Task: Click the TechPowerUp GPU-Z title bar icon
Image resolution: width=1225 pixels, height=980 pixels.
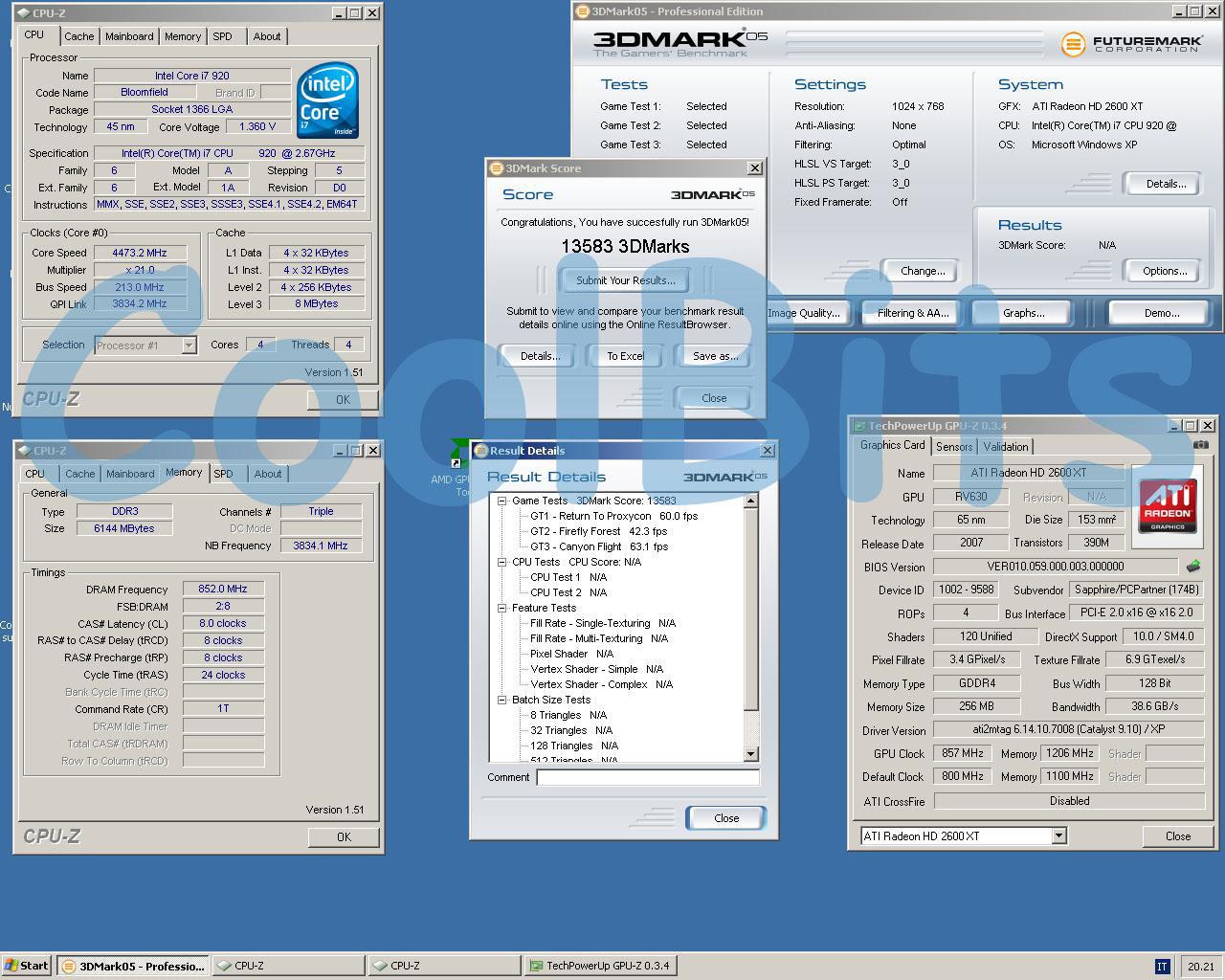Action: (859, 426)
